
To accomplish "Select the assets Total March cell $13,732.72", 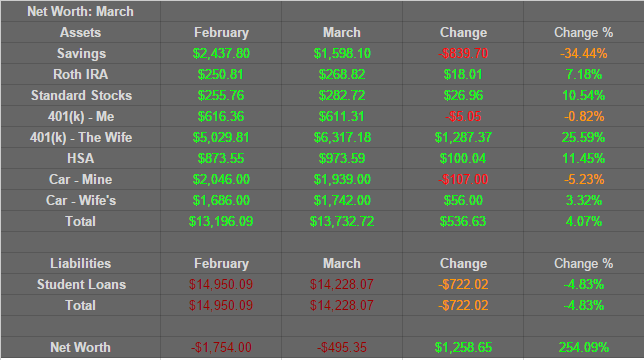I will click(342, 221).
